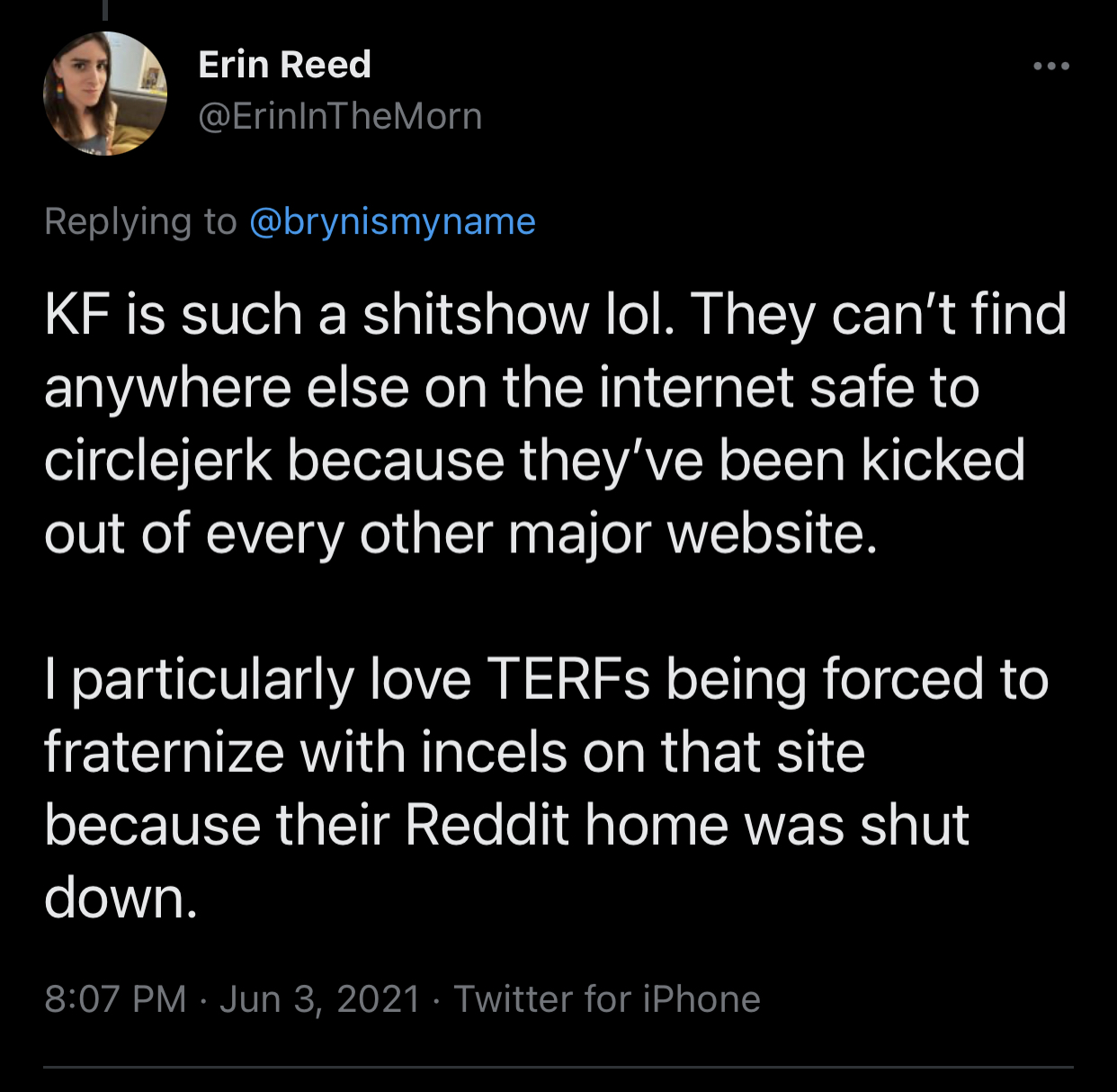Screen dimensions: 1117x1092
Task: Open the tweet's three-dot more options menu
Action: tap(1050, 67)
